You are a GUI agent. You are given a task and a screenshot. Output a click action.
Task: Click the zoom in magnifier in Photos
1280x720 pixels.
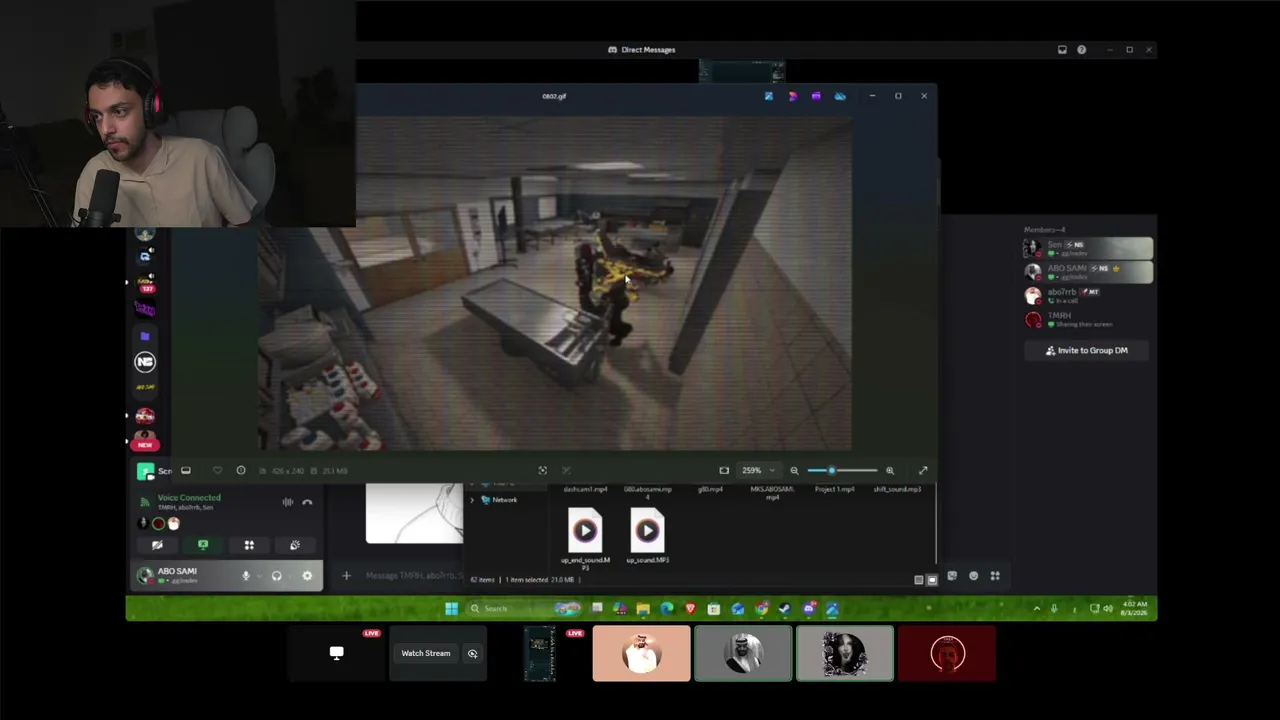click(x=889, y=470)
